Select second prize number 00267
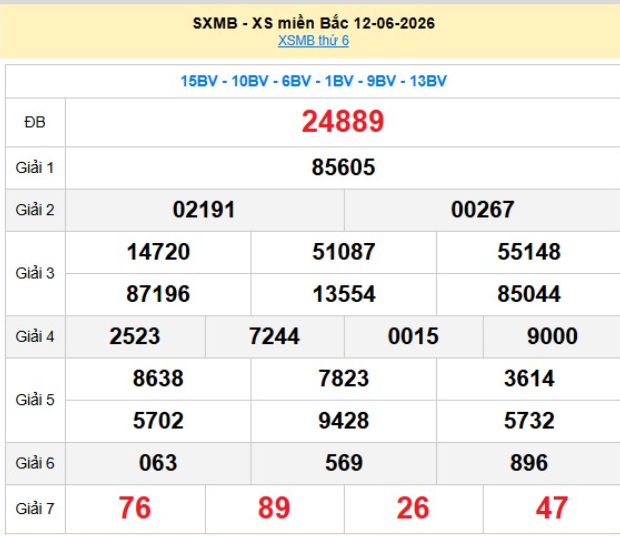Viewport: 620px width, 536px height. [482, 209]
